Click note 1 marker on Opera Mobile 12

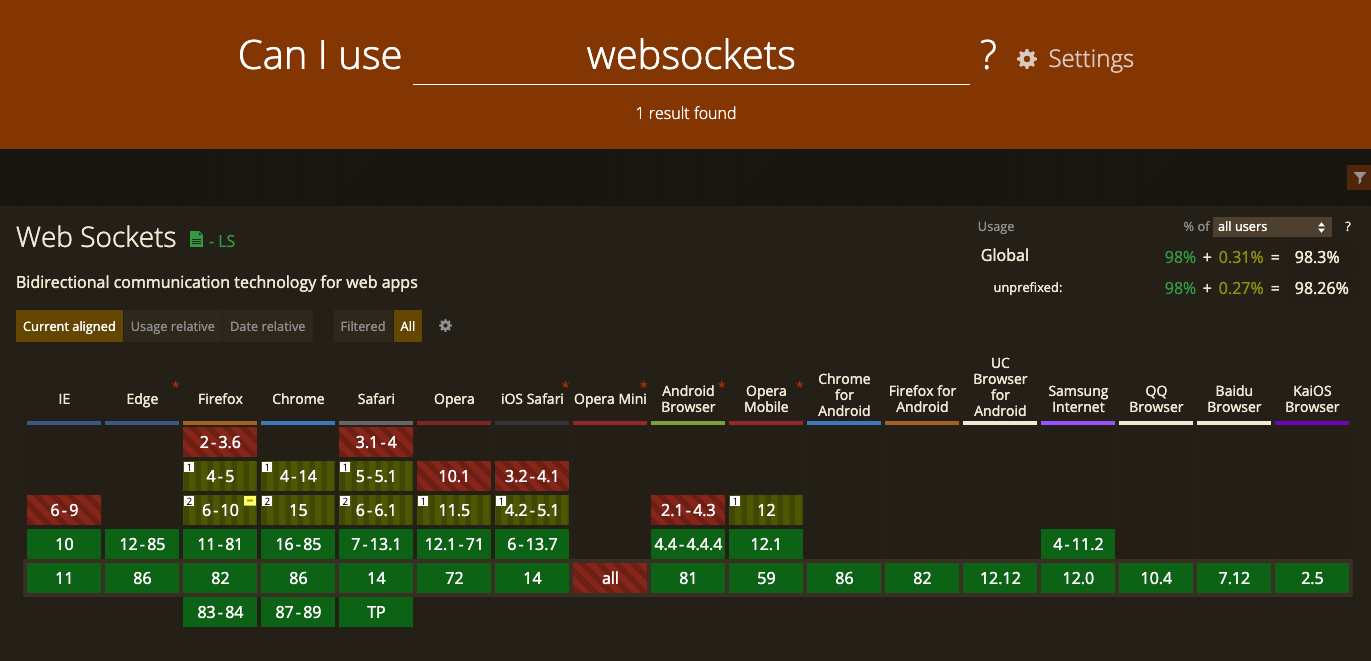(734, 501)
